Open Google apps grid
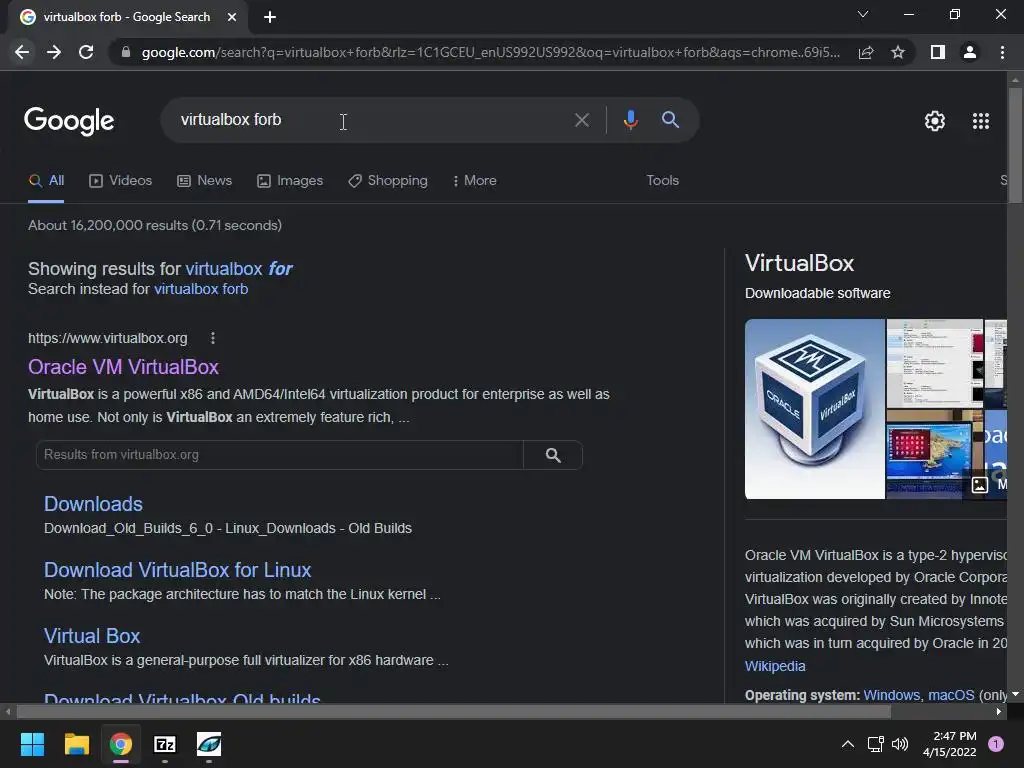The image size is (1024, 768). pyautogui.click(x=981, y=121)
